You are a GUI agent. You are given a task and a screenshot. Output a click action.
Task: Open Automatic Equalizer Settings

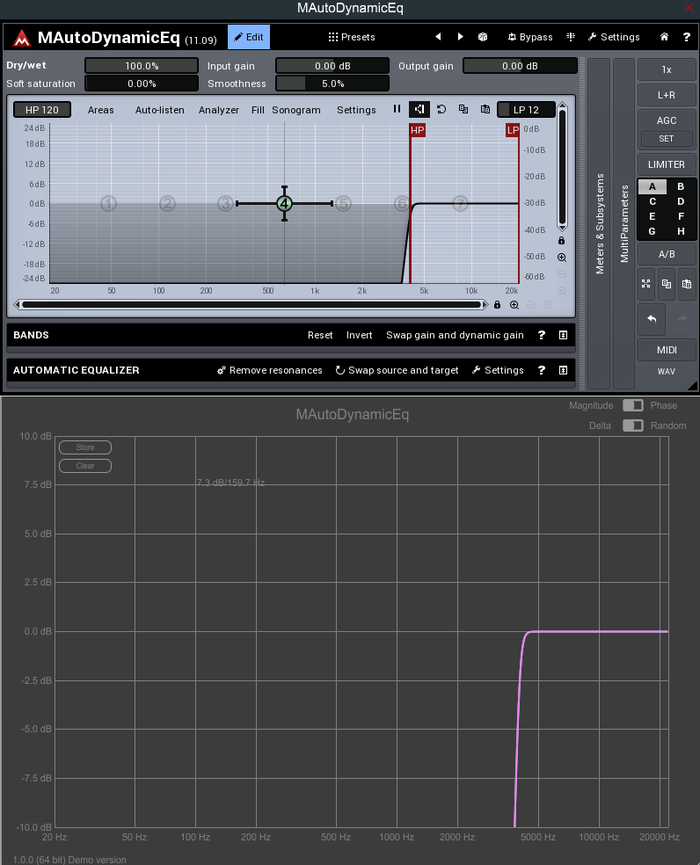point(498,370)
